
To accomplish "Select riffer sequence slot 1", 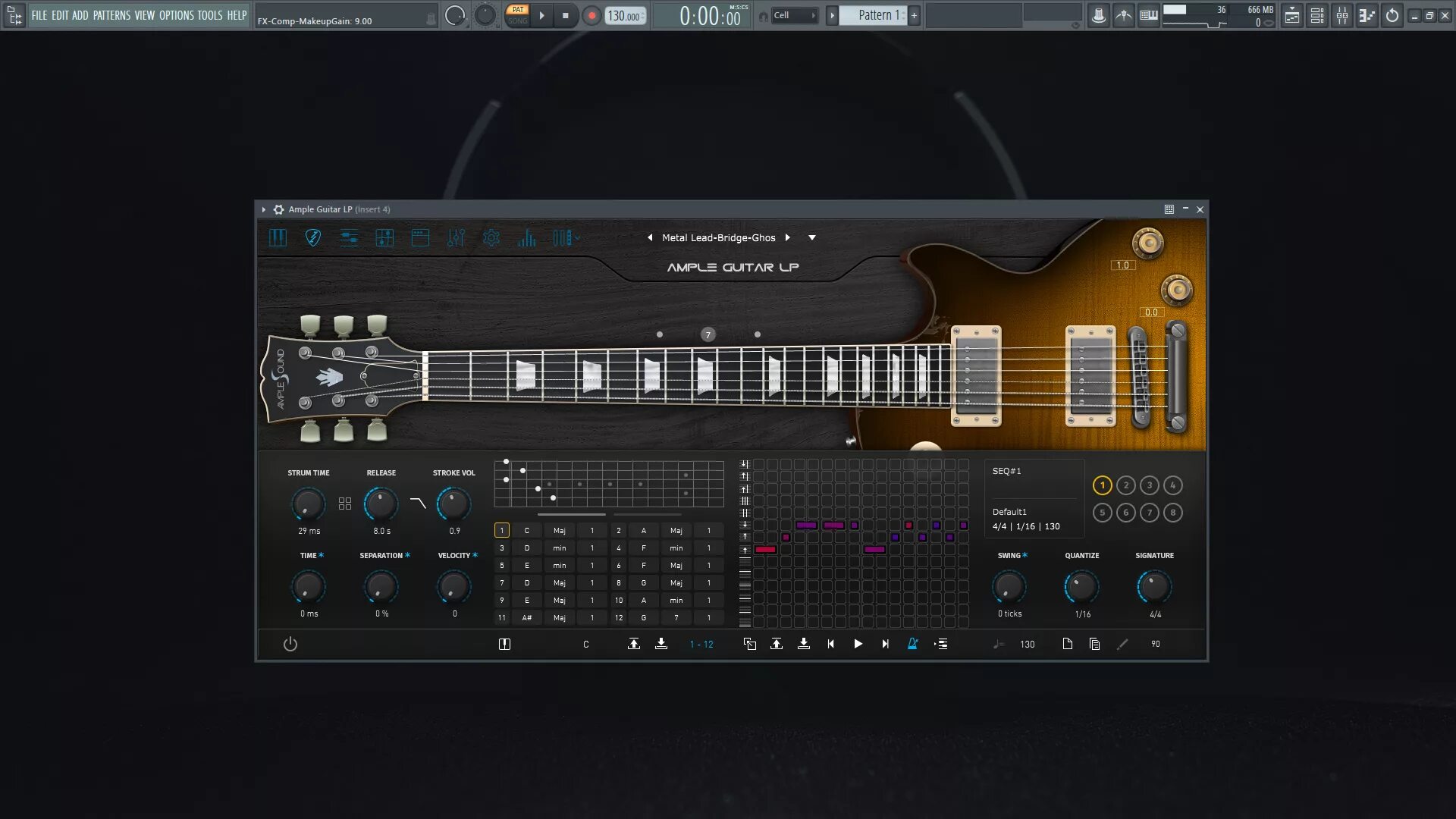I will (1103, 485).
